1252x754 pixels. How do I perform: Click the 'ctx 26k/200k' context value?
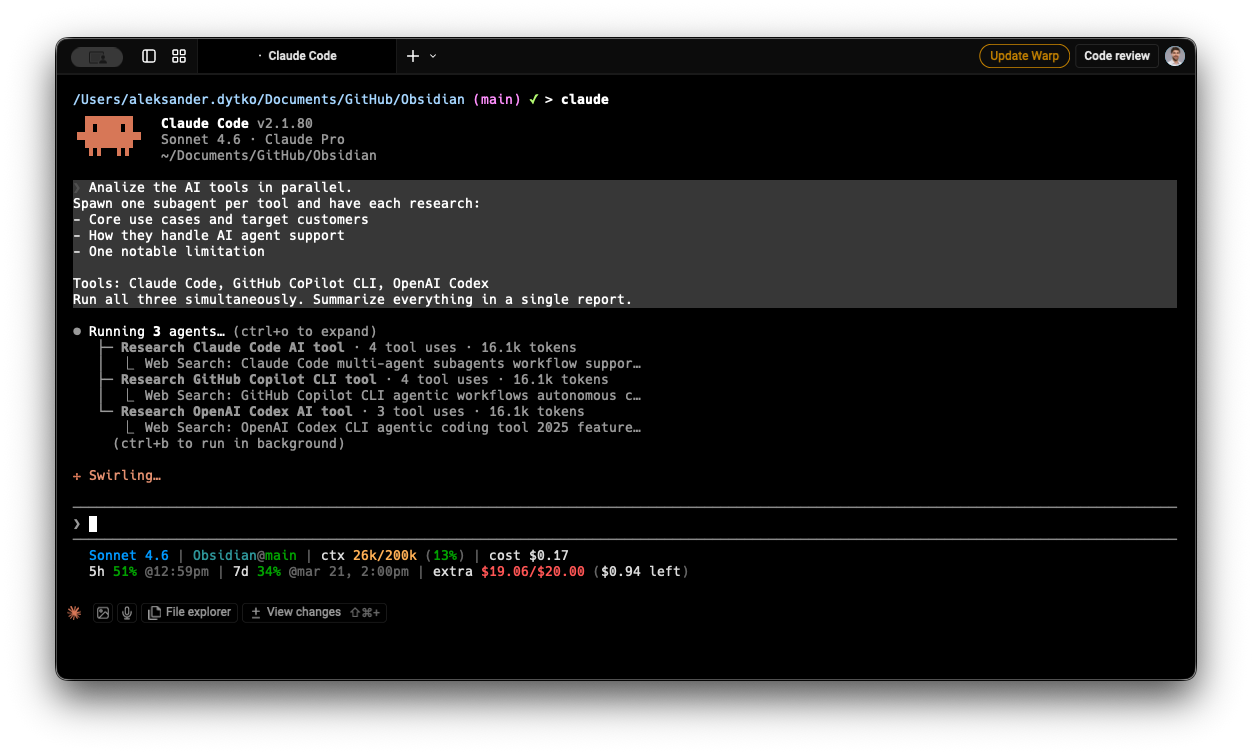pos(369,555)
